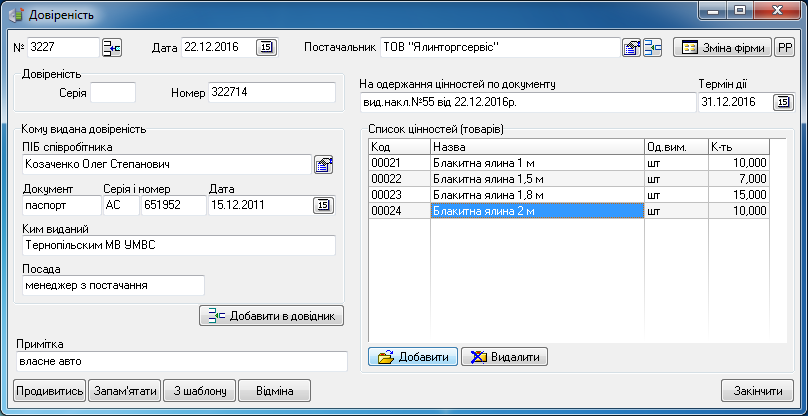Click the supplier list lookup icon
This screenshot has height=416, width=808.
pos(653,48)
